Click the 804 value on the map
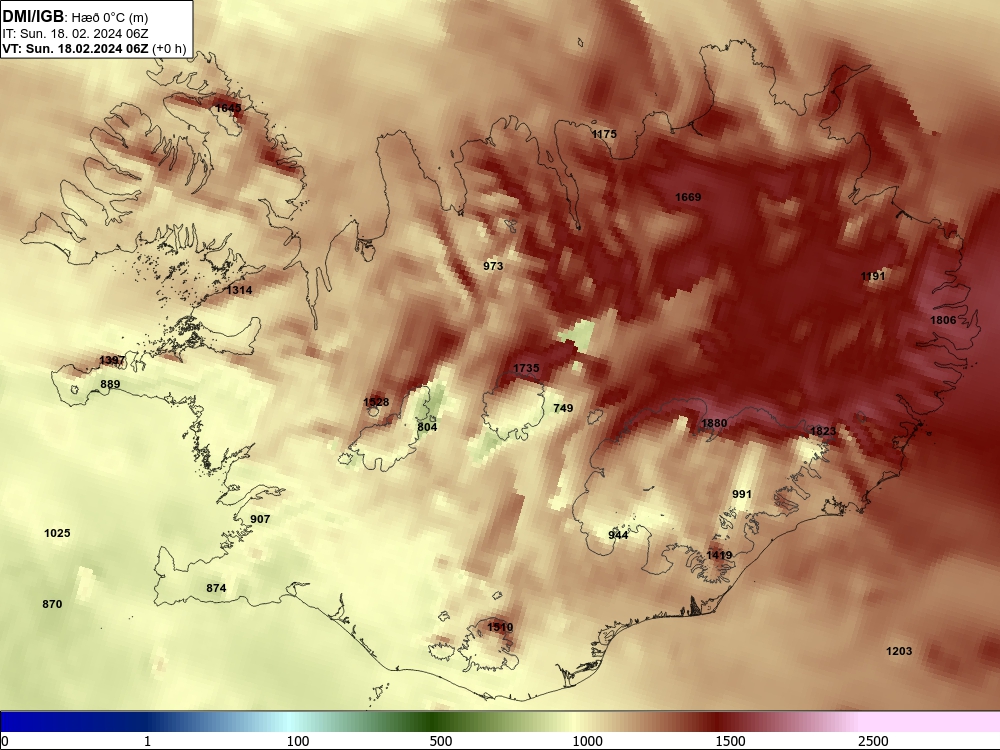 pos(427,427)
